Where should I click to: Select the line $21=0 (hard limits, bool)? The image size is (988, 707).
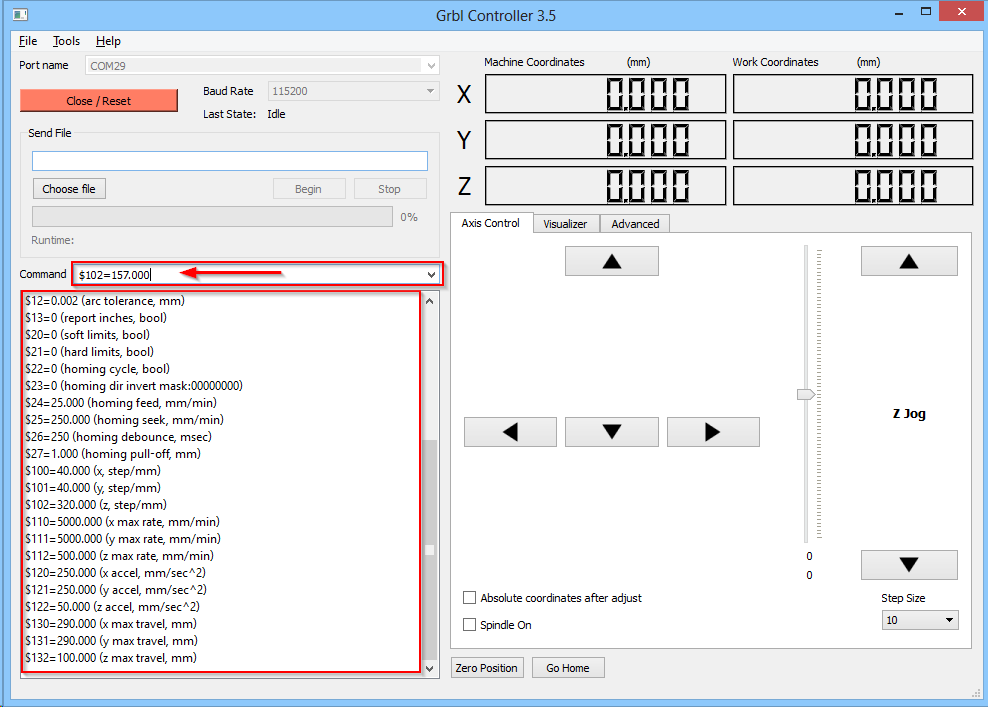click(x=89, y=352)
